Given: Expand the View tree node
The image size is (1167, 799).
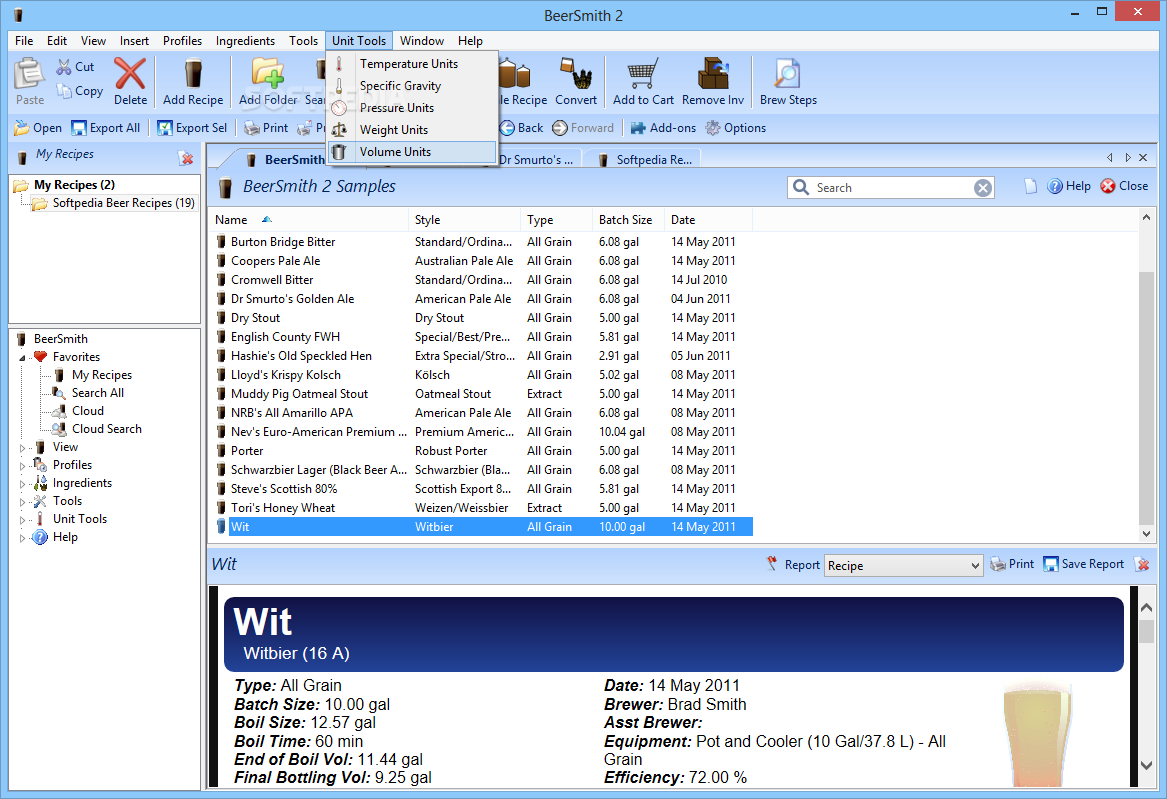Looking at the screenshot, I should tap(22, 448).
